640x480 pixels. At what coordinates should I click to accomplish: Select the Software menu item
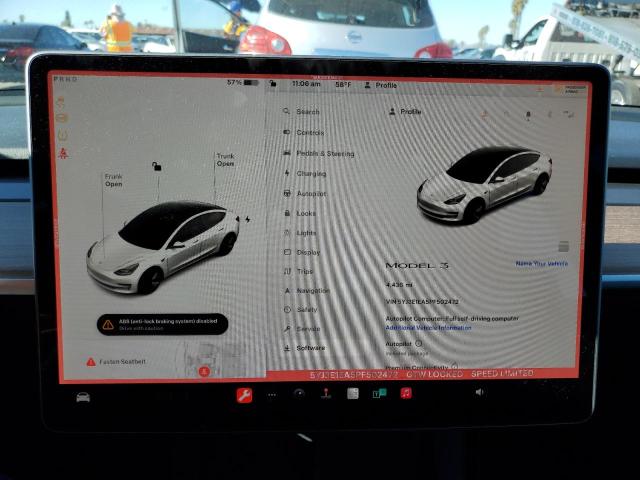[304, 348]
